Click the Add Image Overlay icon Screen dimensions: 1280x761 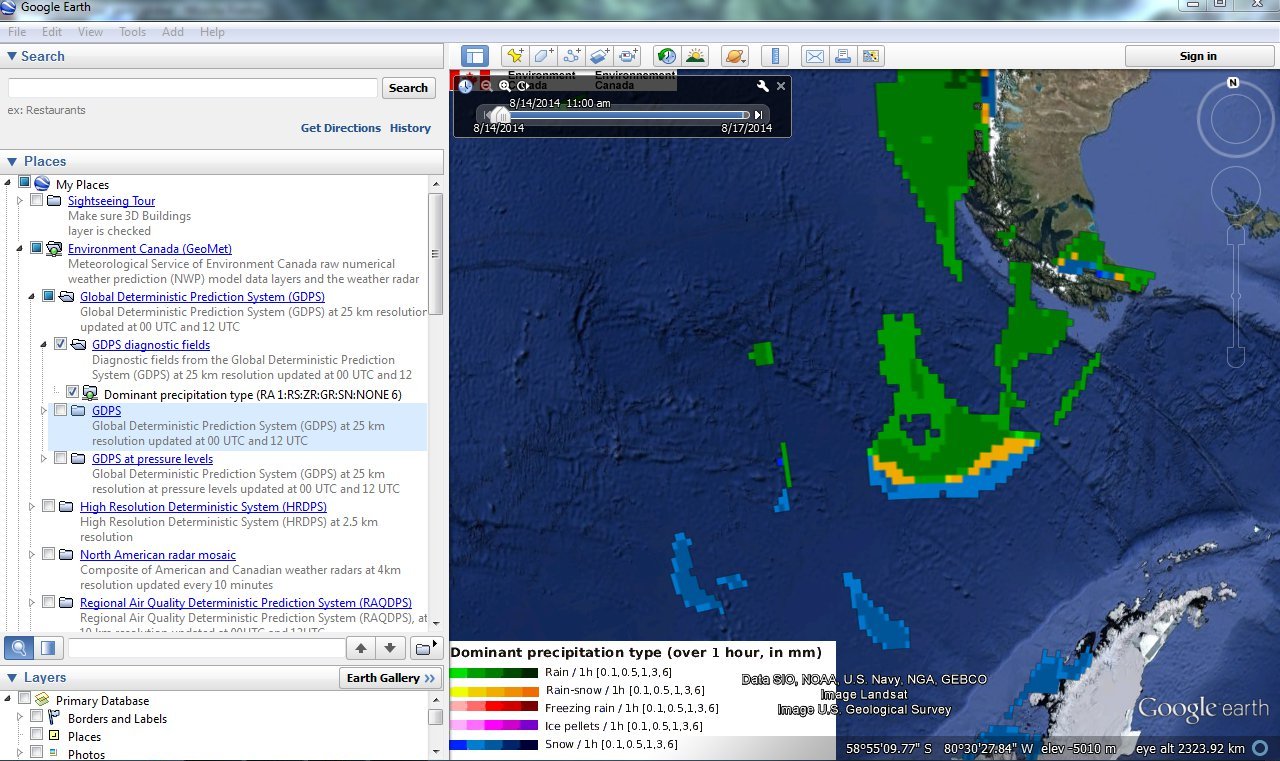[600, 56]
